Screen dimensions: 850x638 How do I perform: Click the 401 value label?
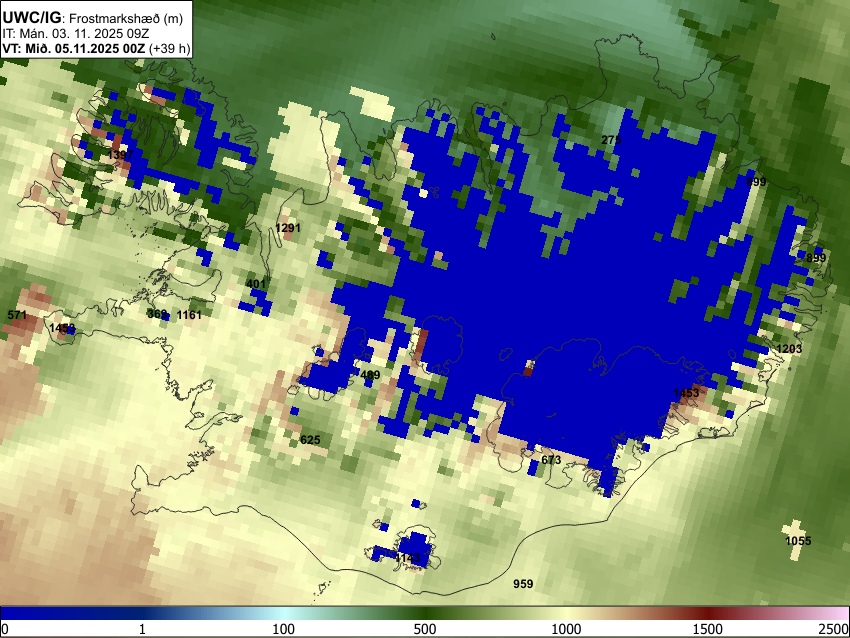point(256,283)
